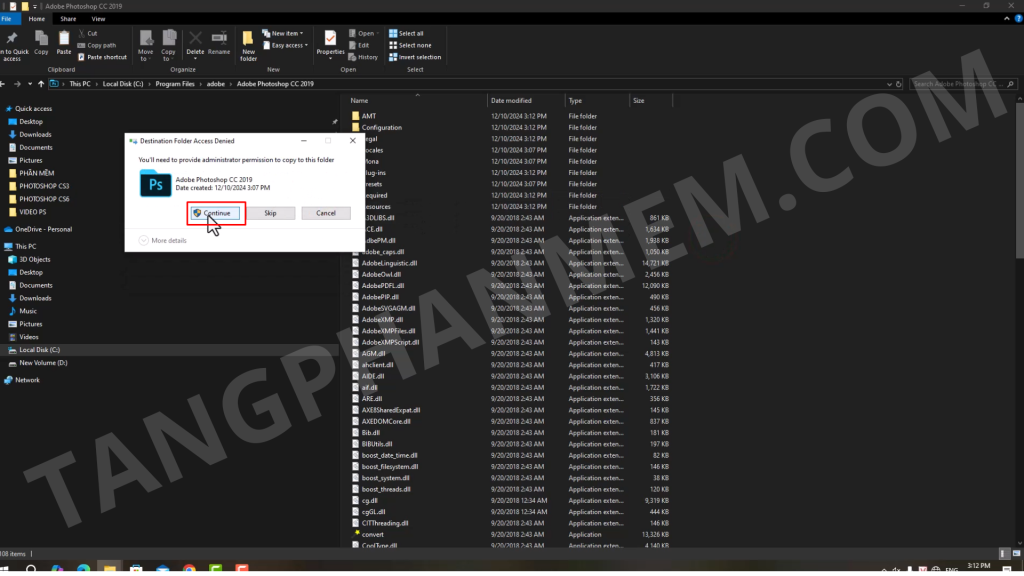Click Invert selection in the ribbon
Screen dimensions: 1024x576
(416, 57)
